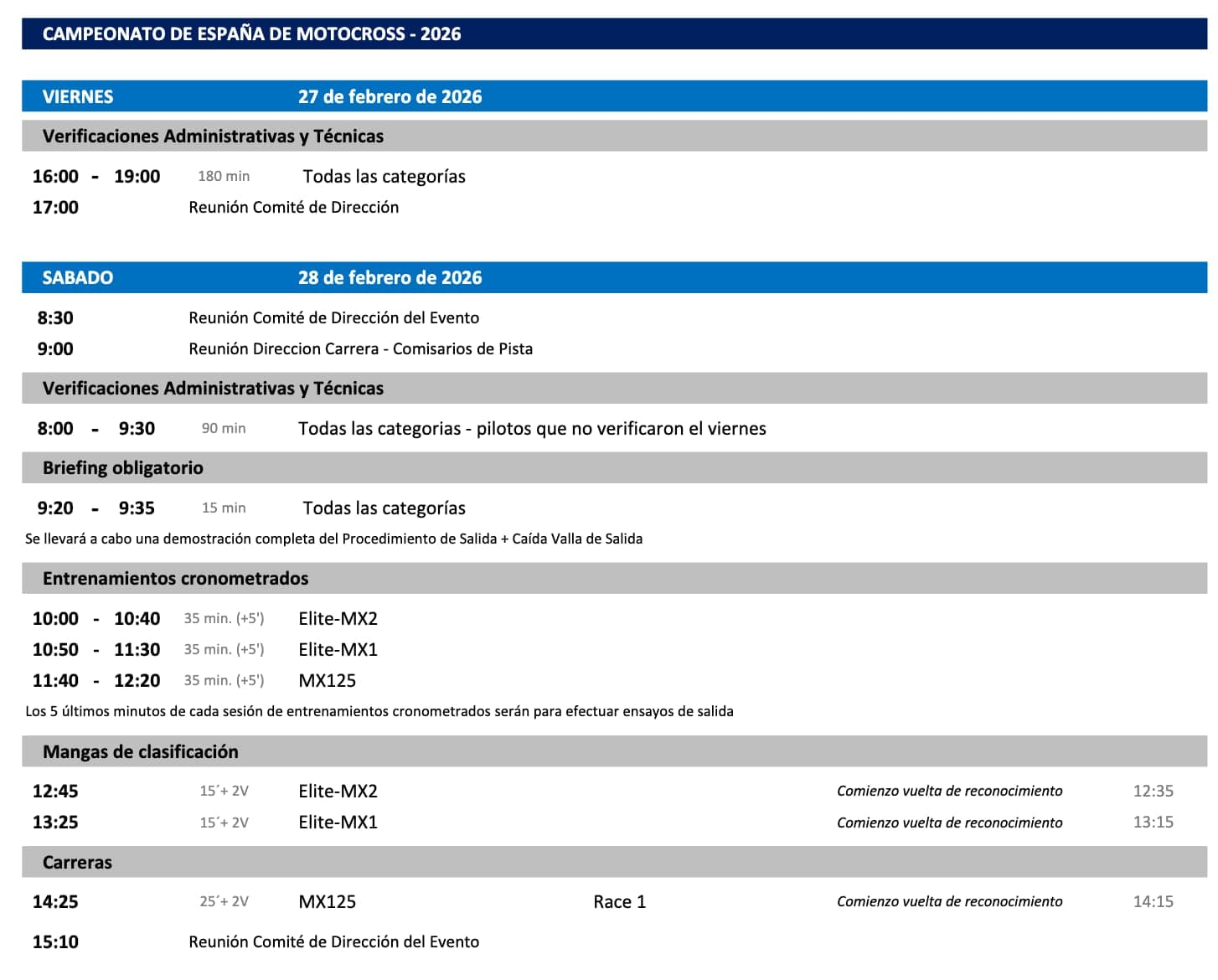Select Reunión Direccion Carrera - Comisarios de Pista
The height and width of the screenshot is (980, 1218).
coord(360,349)
